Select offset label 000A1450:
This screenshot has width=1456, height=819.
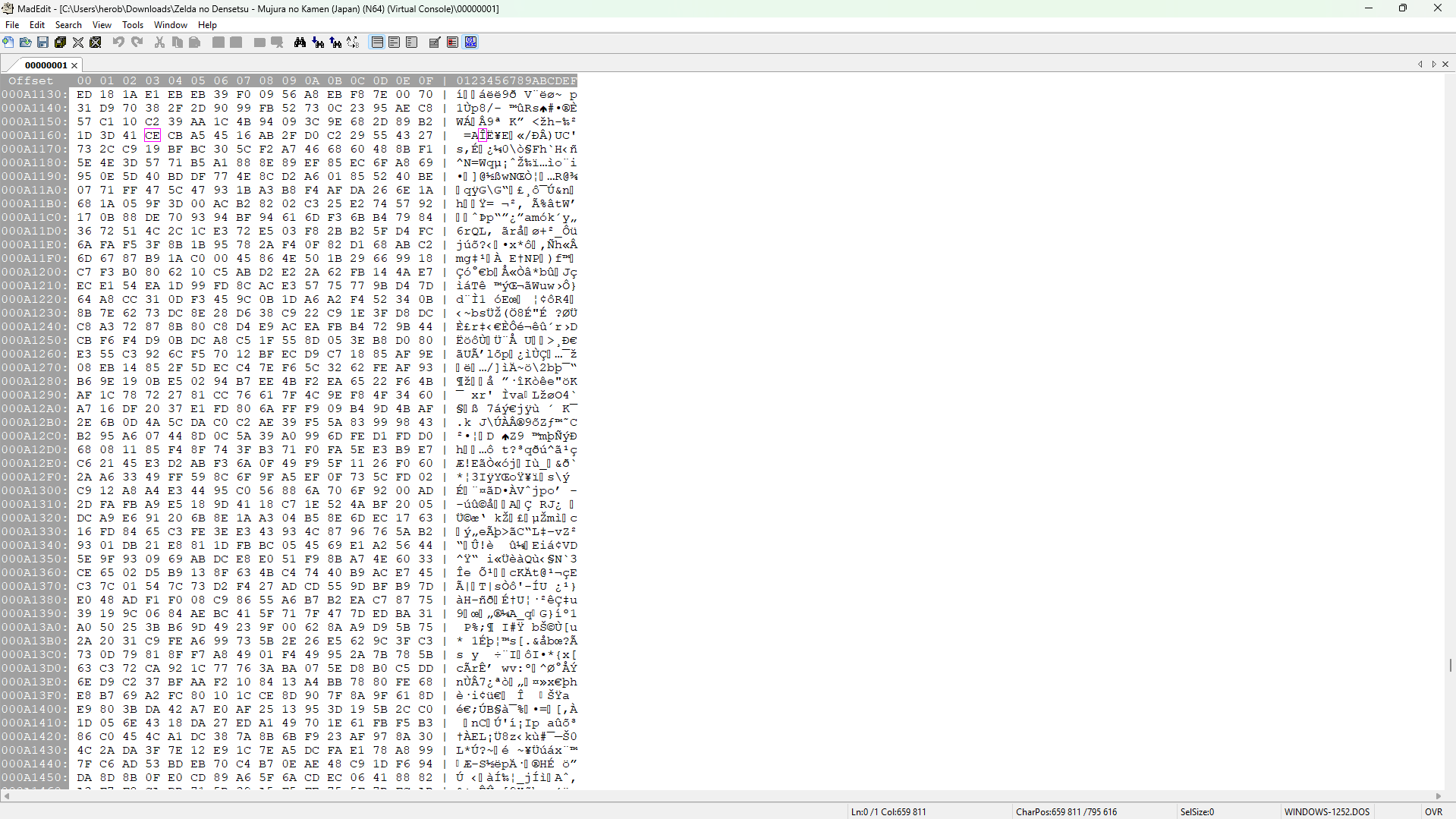pyautogui.click(x=35, y=778)
